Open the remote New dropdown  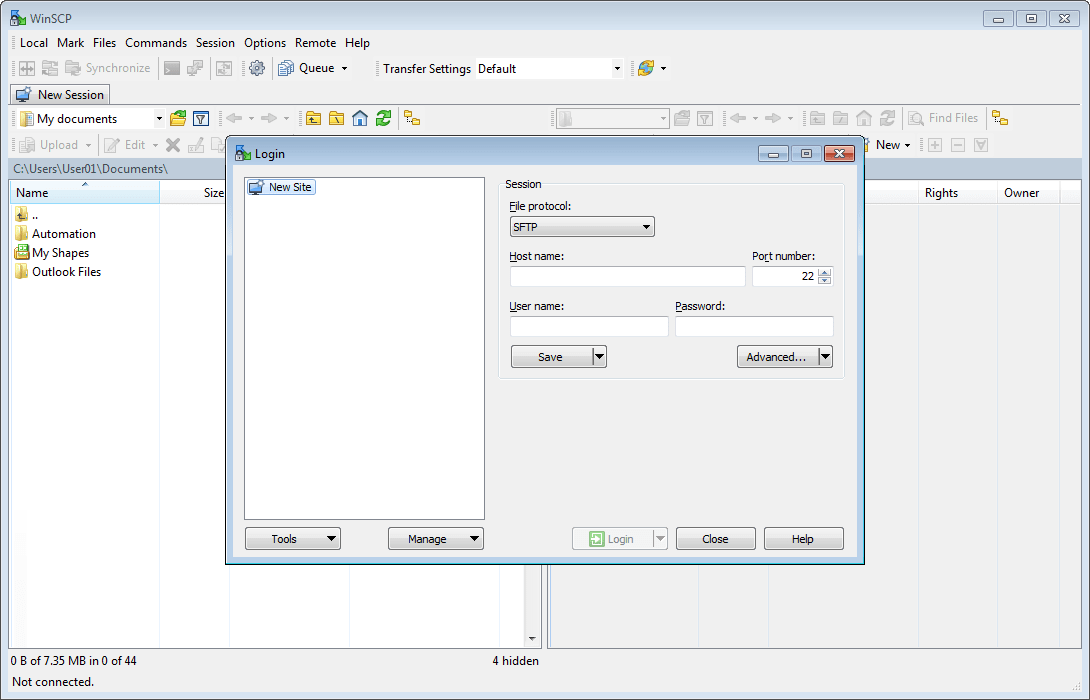[x=893, y=145]
